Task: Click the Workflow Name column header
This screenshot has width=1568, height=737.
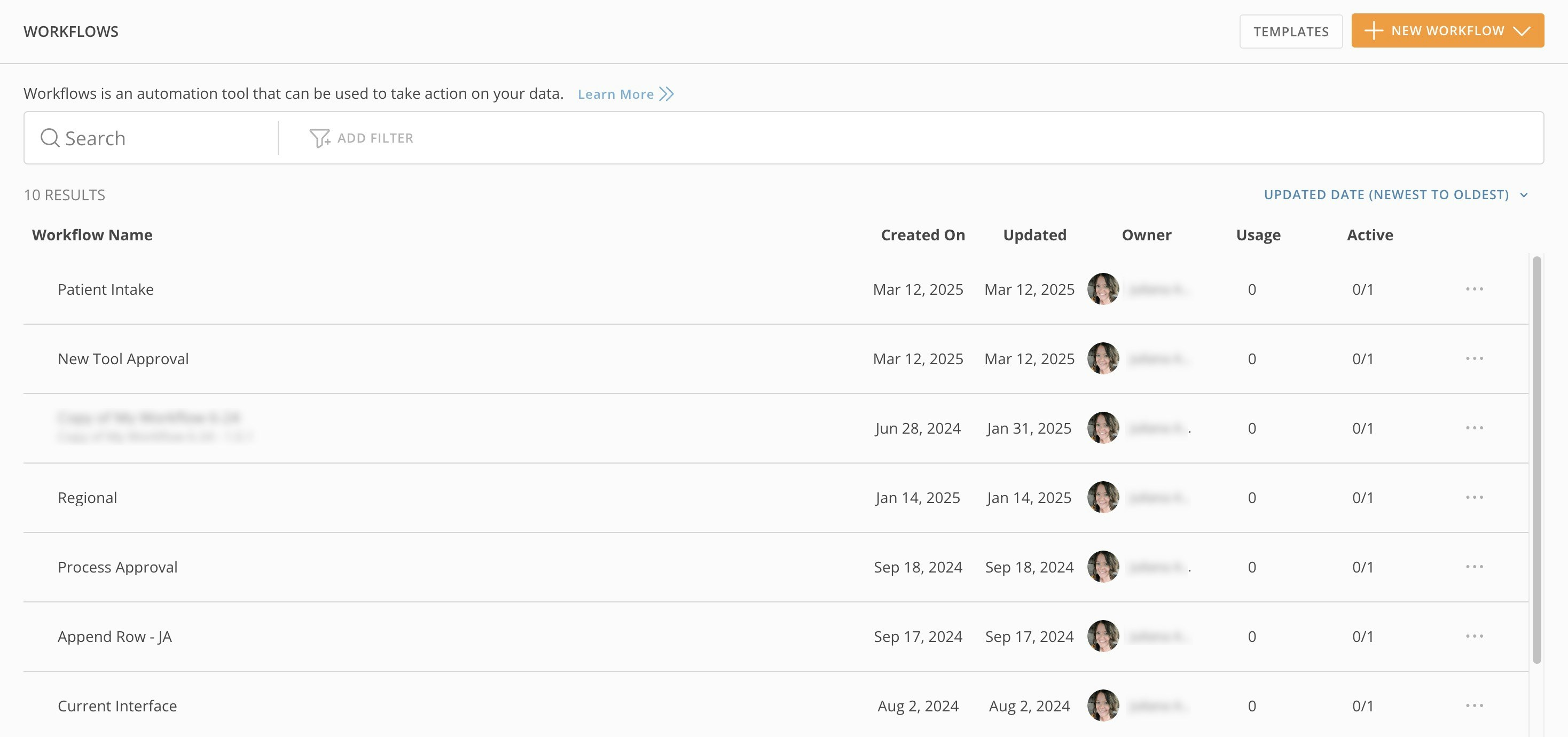Action: point(92,235)
